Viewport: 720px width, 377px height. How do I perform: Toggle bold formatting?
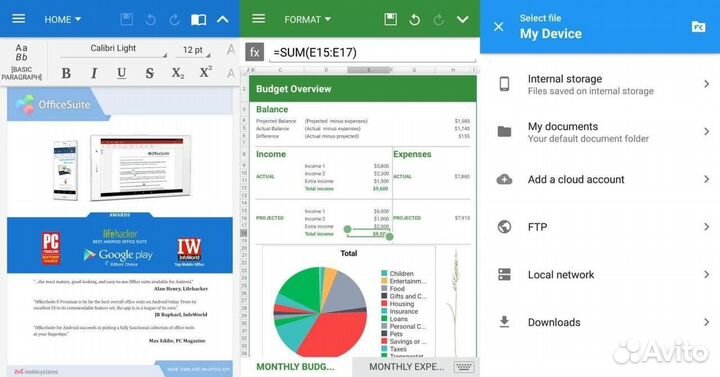66,73
